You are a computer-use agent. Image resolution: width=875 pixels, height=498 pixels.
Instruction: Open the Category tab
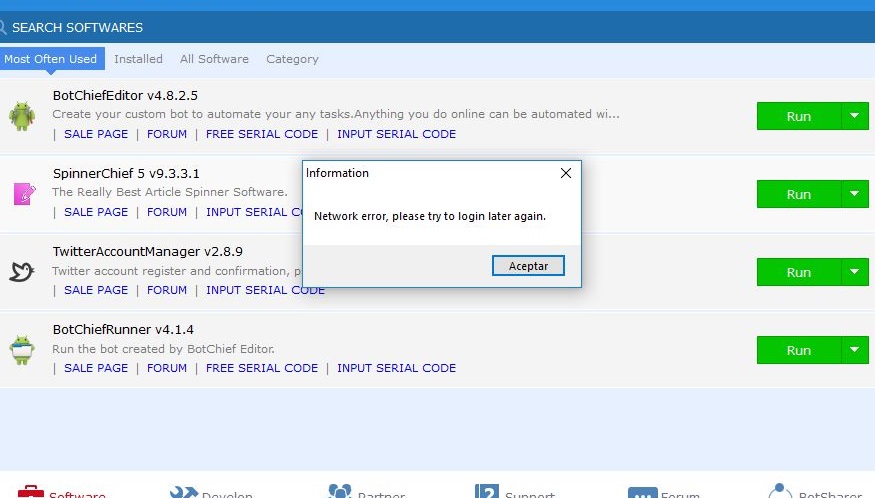pyautogui.click(x=292, y=59)
